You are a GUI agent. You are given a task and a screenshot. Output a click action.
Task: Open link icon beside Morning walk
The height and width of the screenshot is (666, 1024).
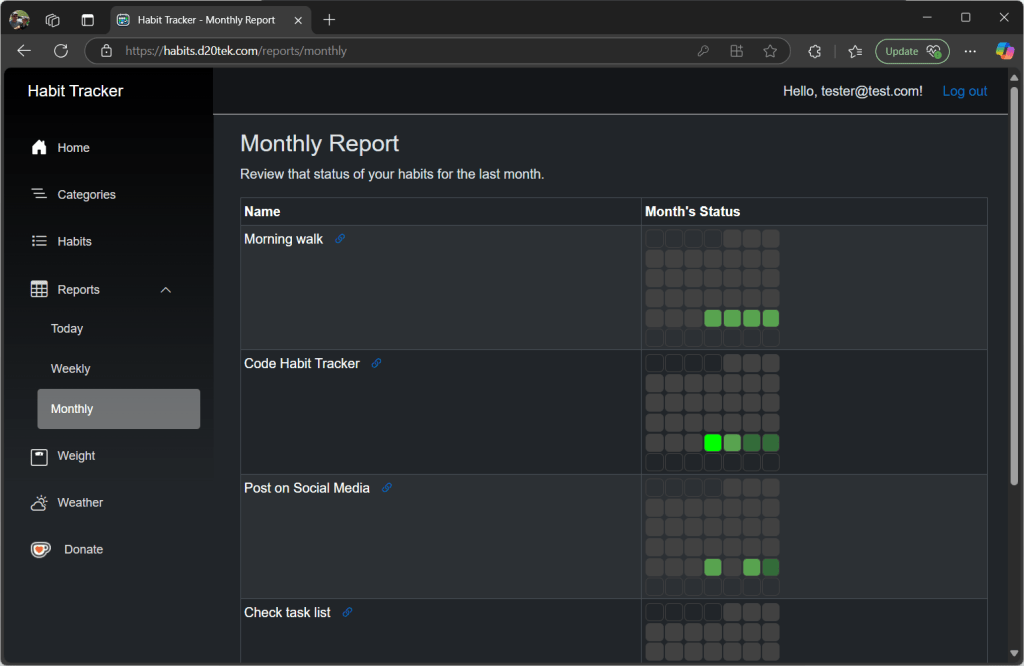pos(340,239)
